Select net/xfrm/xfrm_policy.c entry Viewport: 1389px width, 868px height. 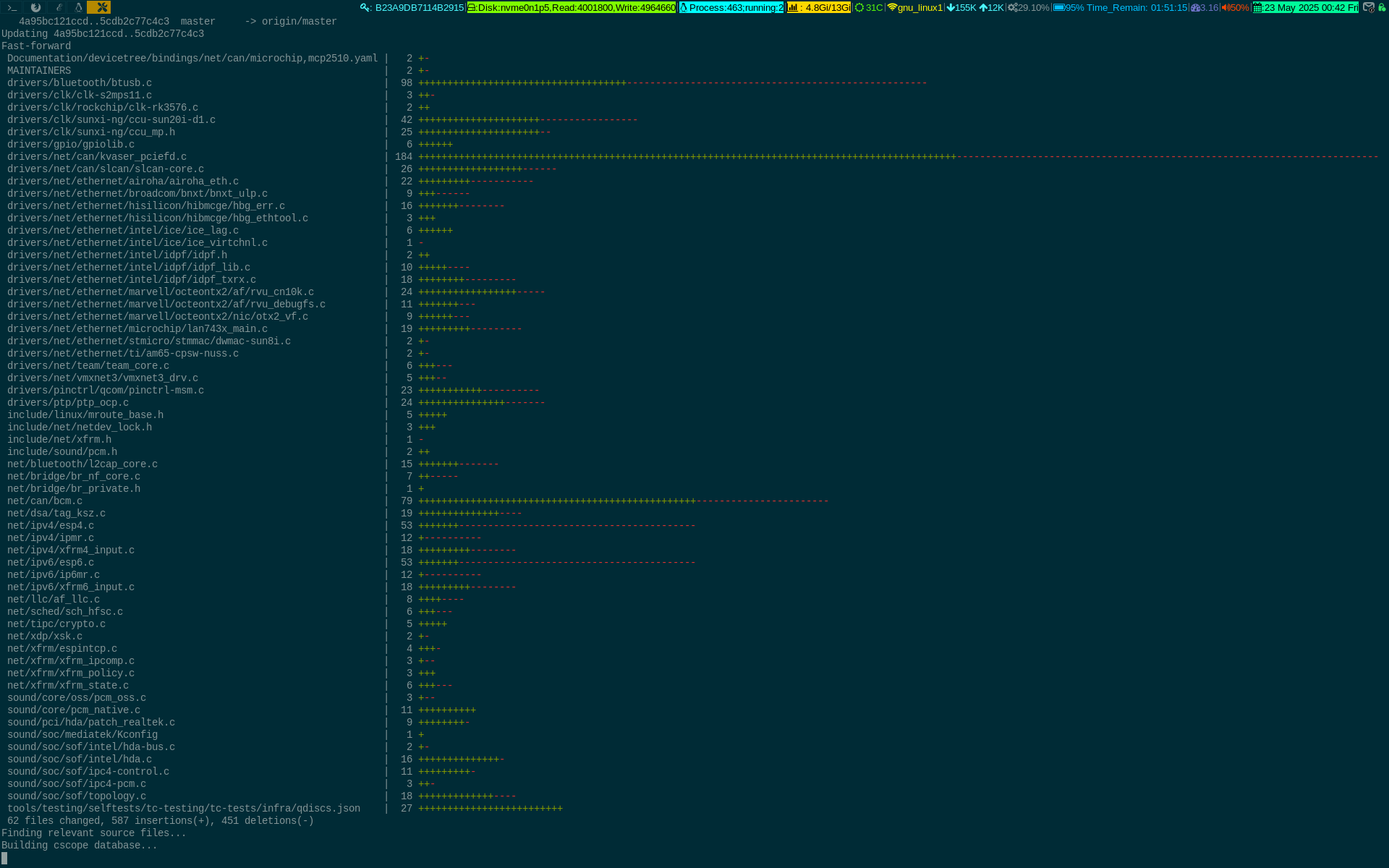pyautogui.click(x=71, y=673)
